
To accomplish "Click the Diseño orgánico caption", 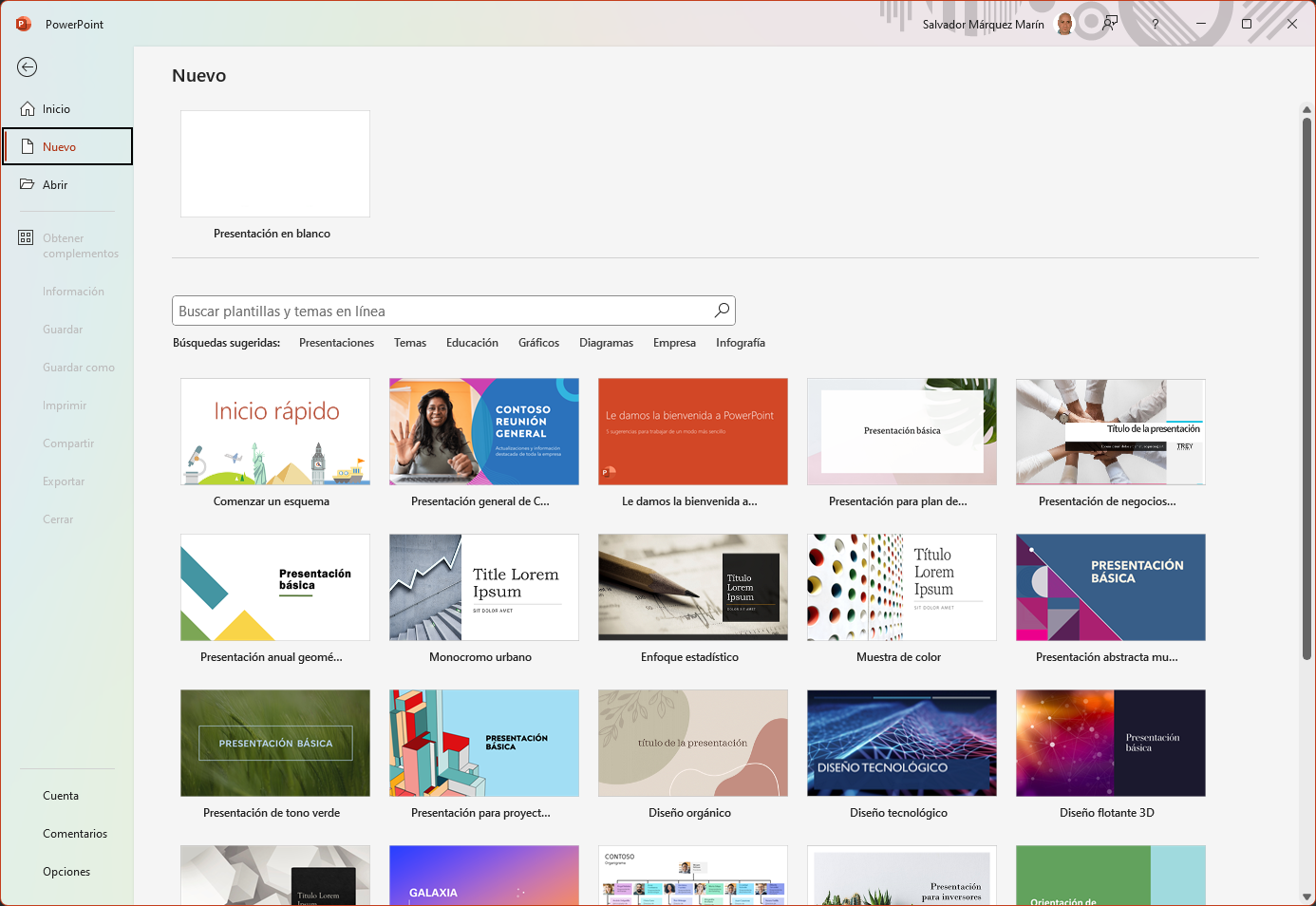I will click(x=689, y=813).
